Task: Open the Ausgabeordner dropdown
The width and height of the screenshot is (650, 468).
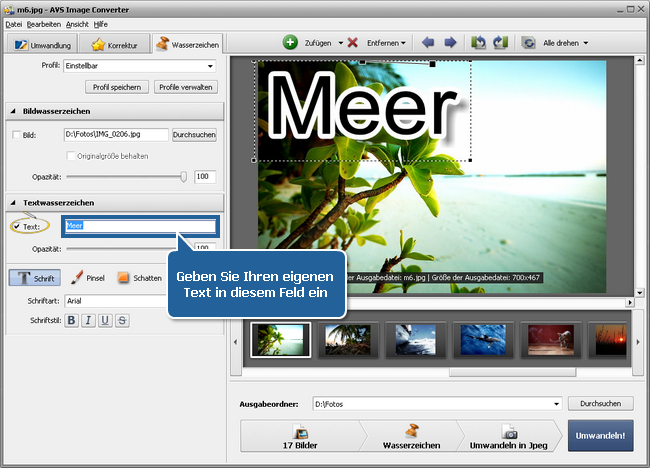Action: 556,404
